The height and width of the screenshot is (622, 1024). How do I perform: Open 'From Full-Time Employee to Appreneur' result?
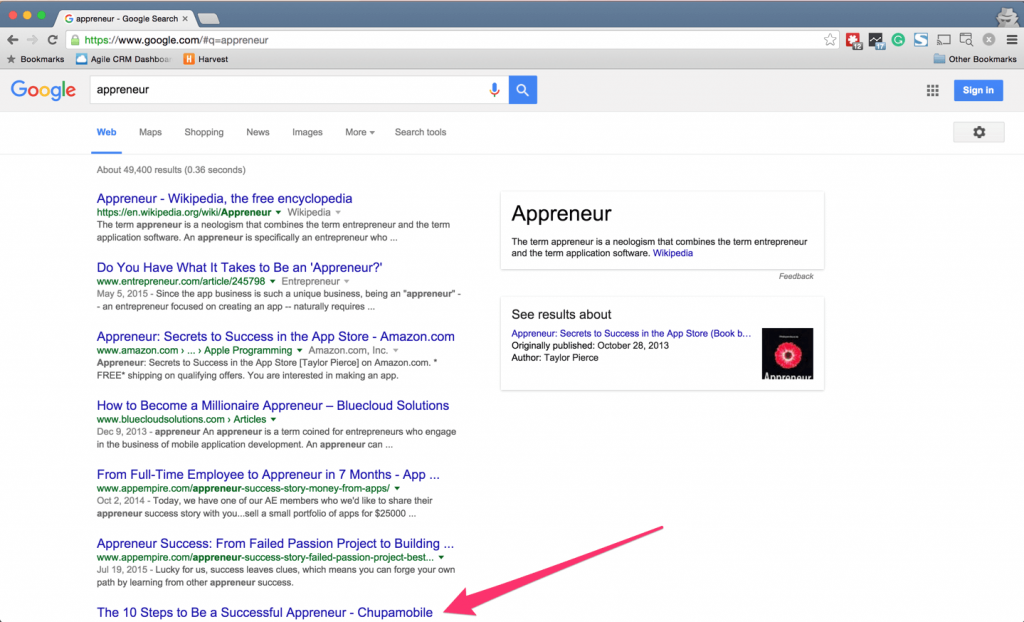click(x=268, y=474)
